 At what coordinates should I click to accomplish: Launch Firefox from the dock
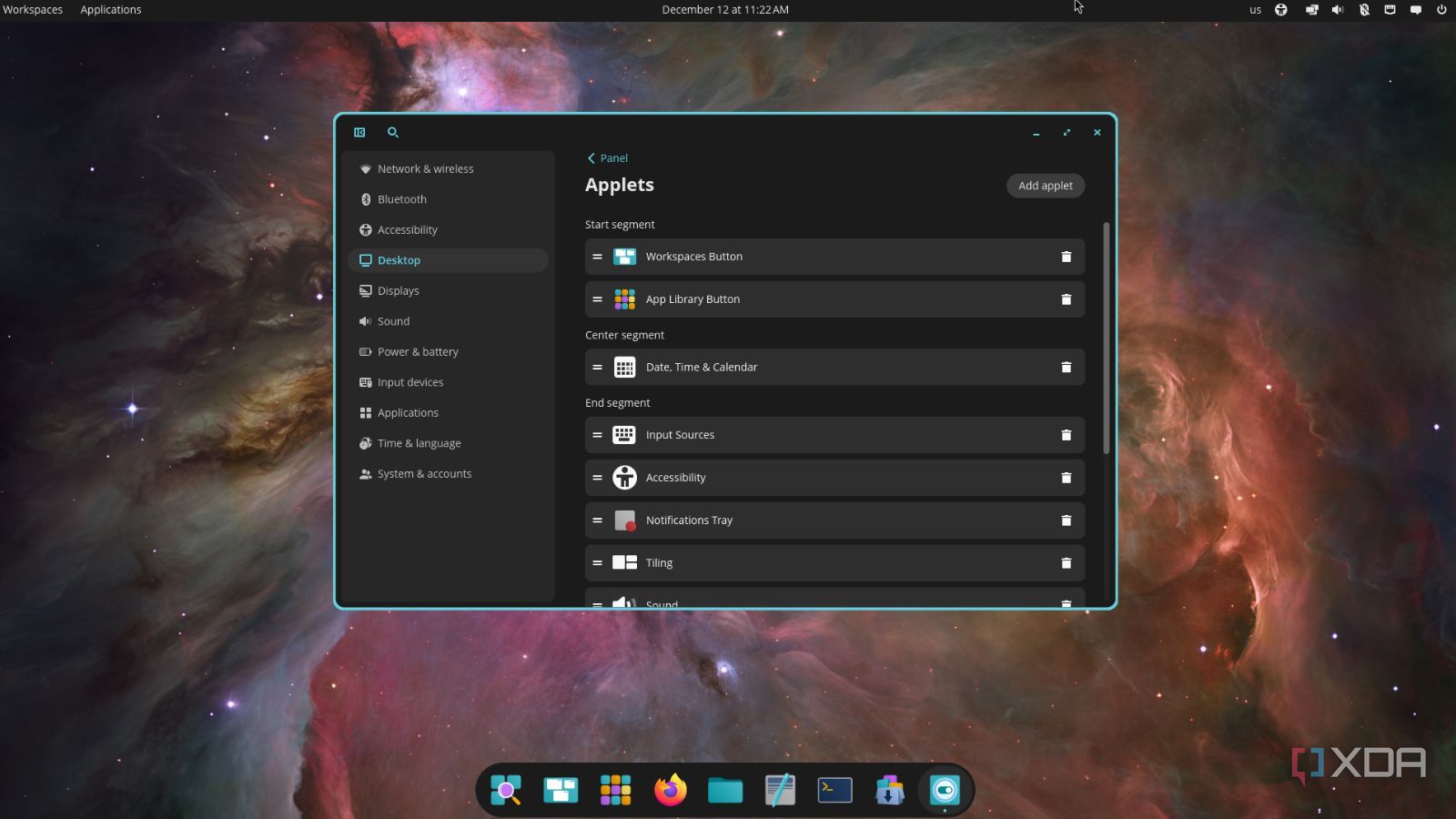point(671,790)
